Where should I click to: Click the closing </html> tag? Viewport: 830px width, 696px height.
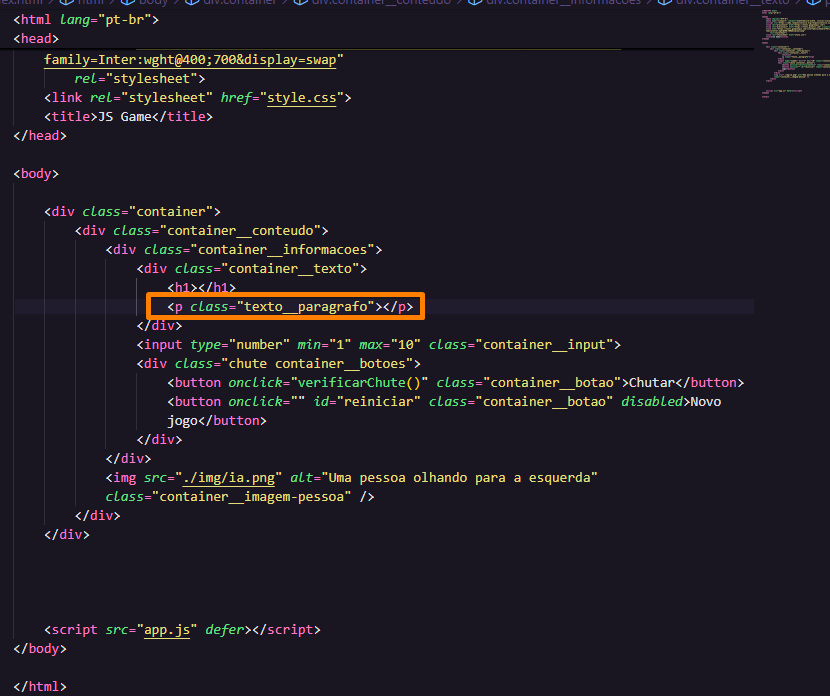click(40, 687)
